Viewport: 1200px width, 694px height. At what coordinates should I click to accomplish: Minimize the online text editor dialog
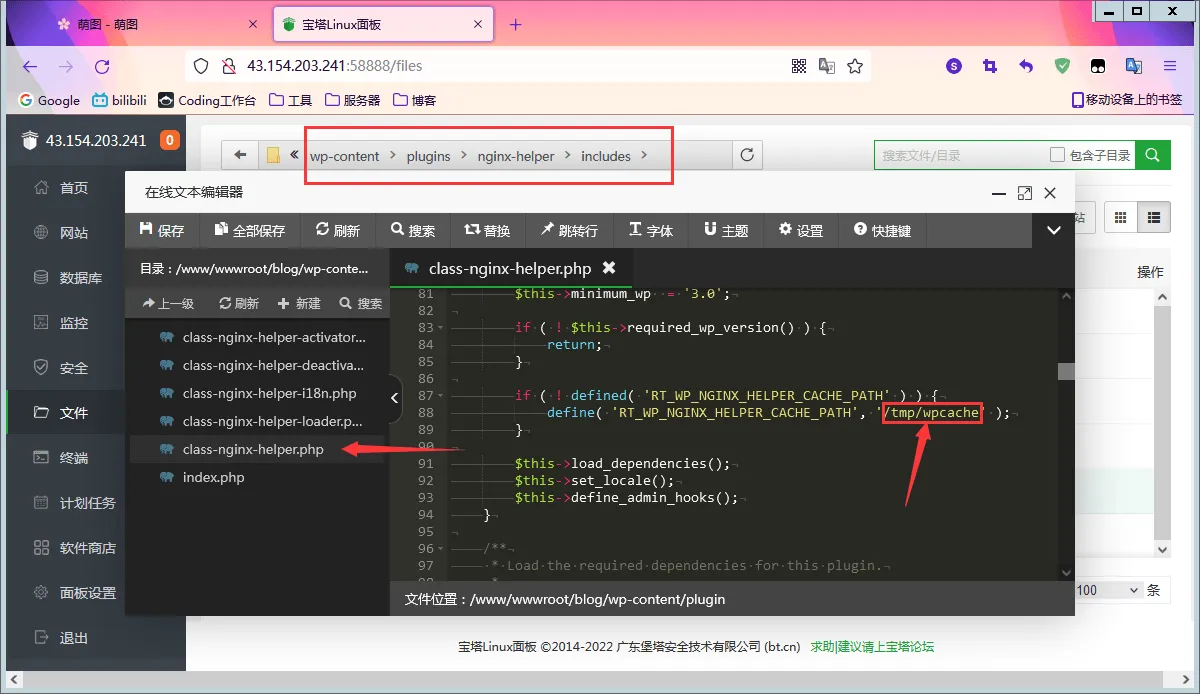tap(999, 193)
